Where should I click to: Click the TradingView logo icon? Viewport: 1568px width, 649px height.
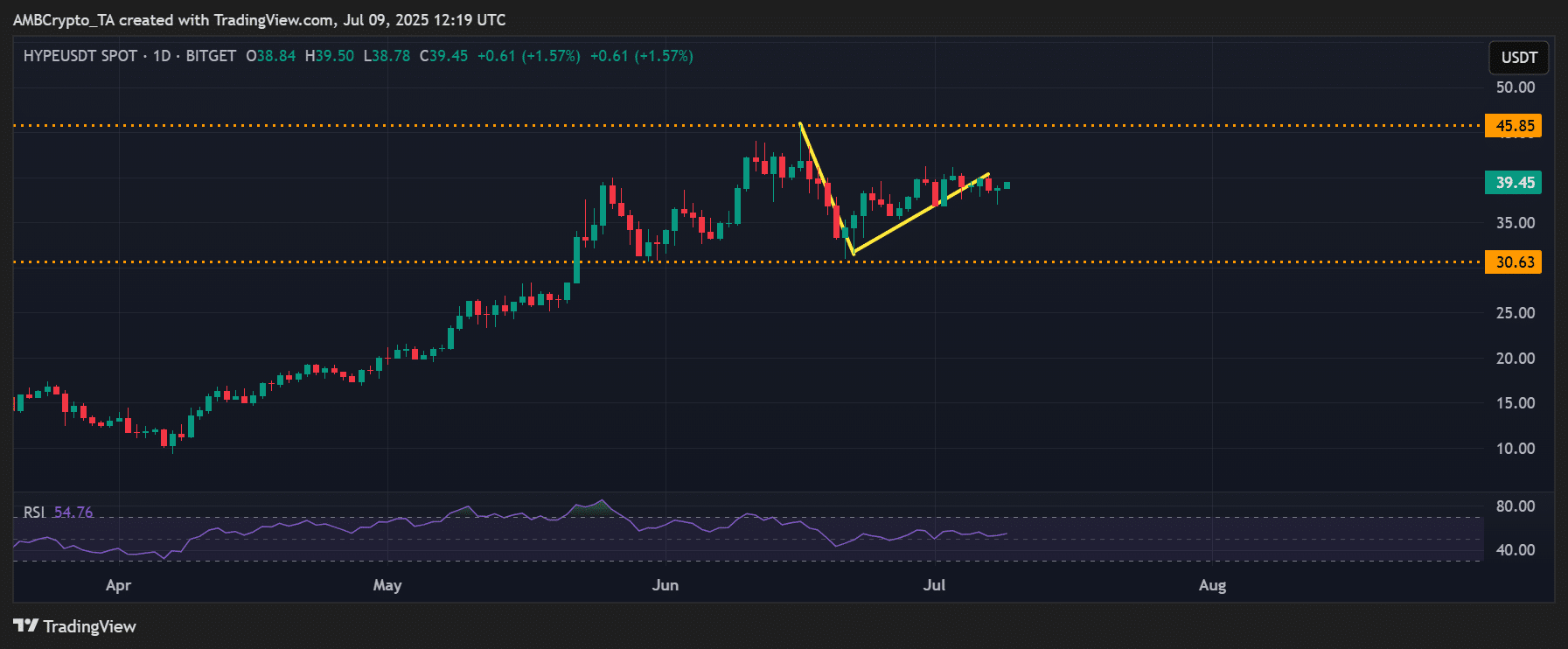pyautogui.click(x=25, y=625)
